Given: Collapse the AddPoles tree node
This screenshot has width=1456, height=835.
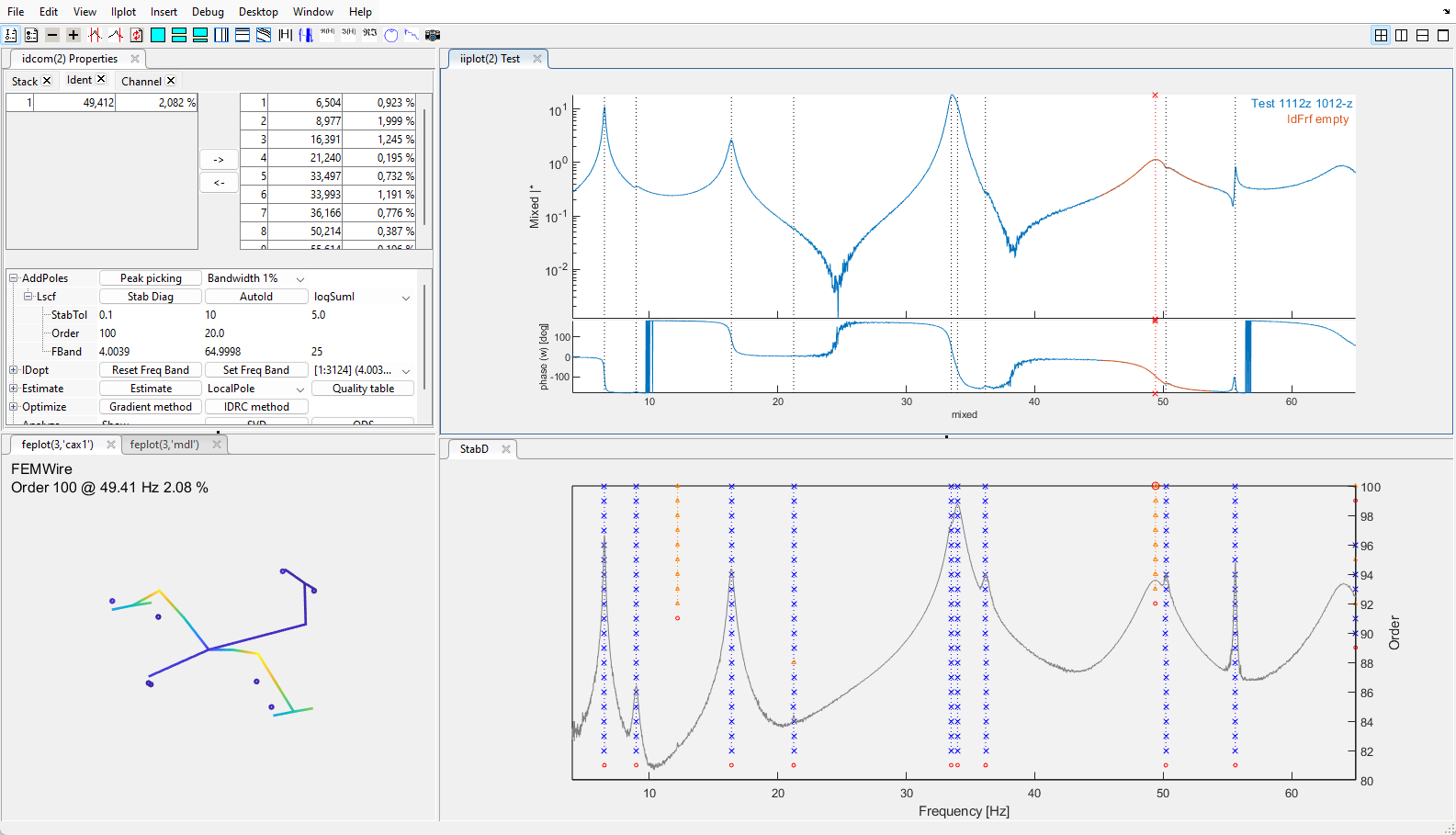Looking at the screenshot, I should tap(14, 278).
